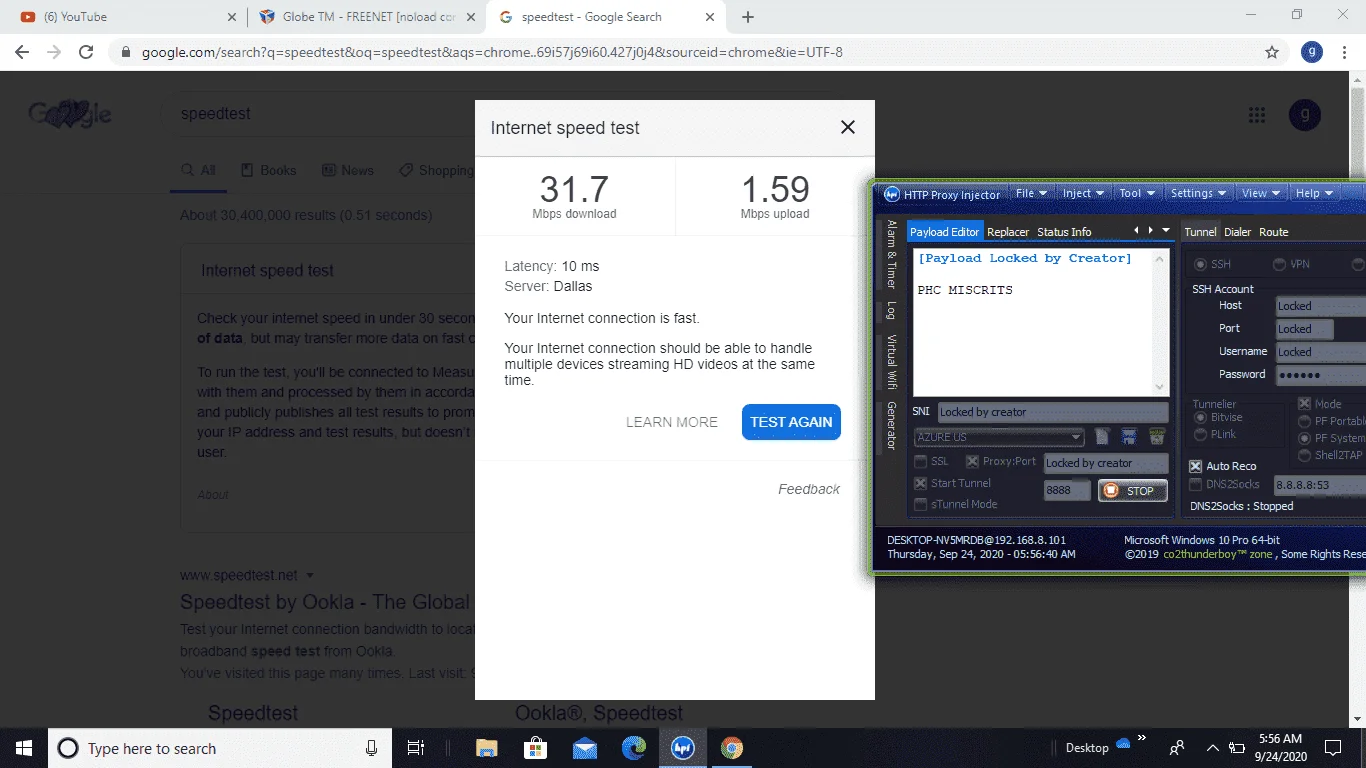Click the save disk icon beside AZURE US
1366x768 pixels.
coord(1129,436)
